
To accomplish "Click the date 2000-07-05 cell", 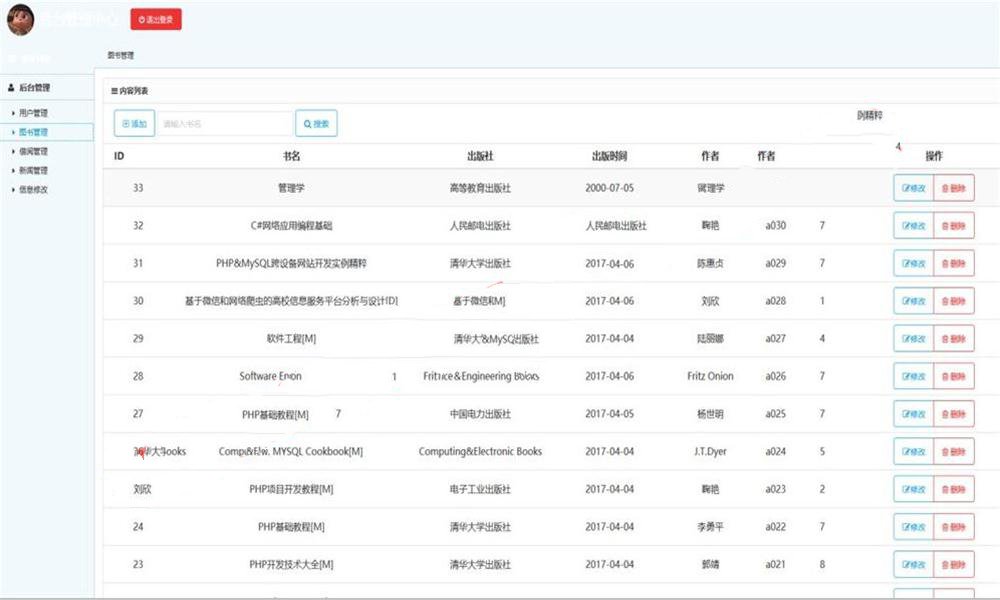I will pos(610,188).
